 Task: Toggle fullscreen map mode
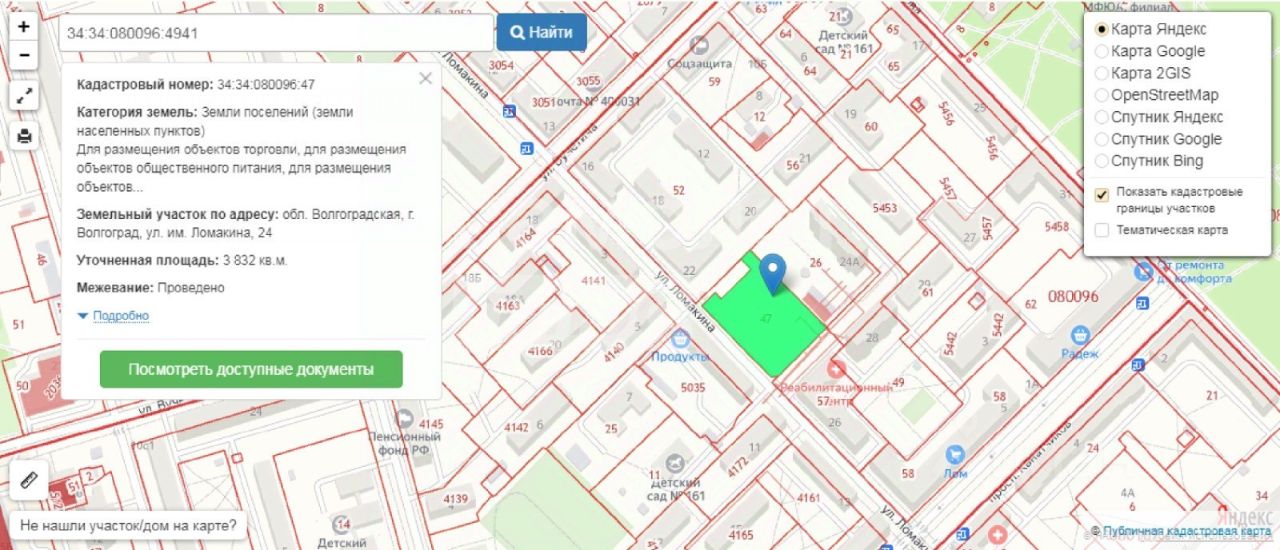(24, 96)
